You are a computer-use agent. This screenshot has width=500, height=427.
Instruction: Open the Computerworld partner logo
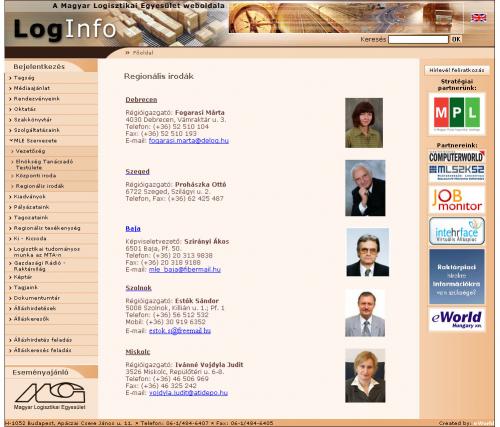[x=457, y=157]
